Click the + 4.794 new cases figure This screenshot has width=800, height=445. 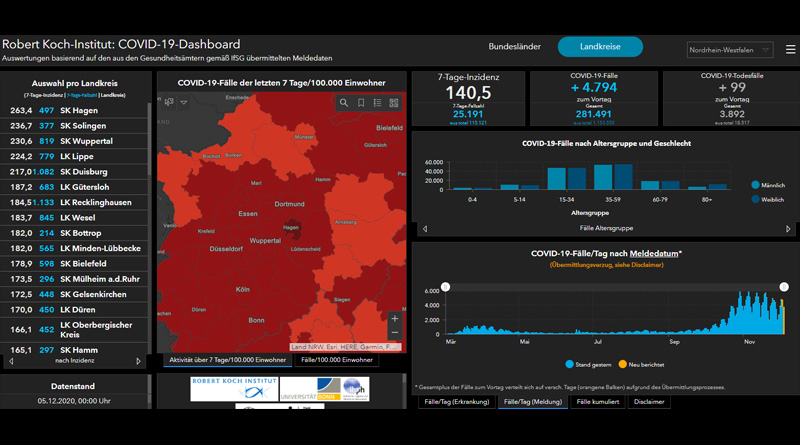tap(594, 88)
